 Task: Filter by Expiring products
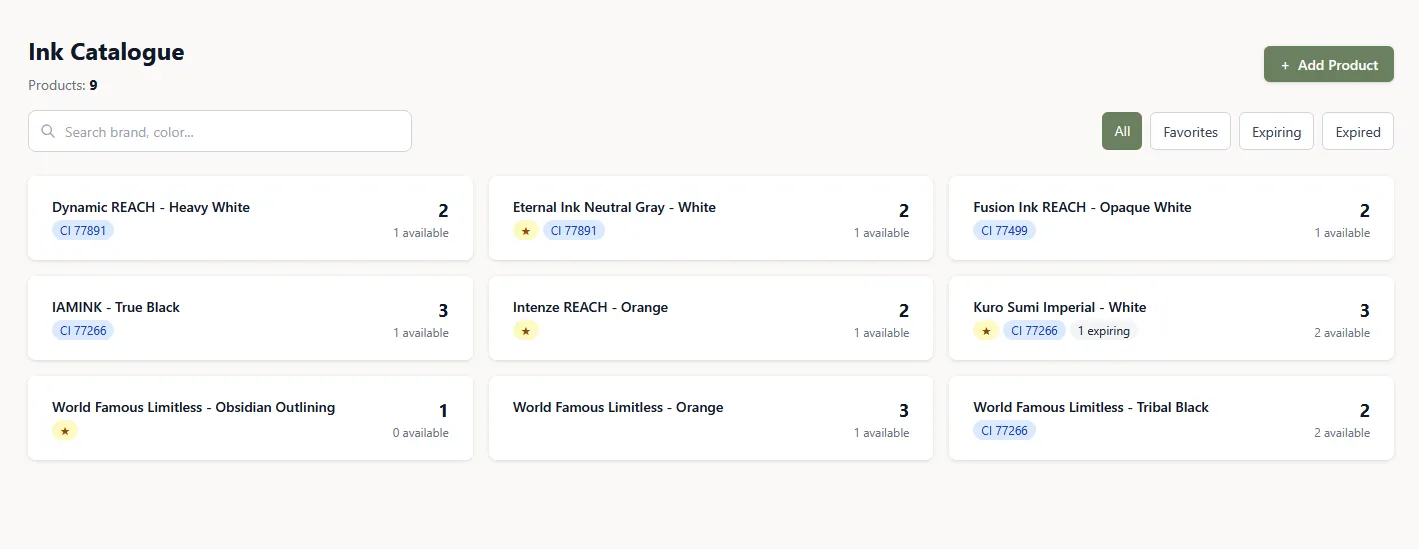1276,131
